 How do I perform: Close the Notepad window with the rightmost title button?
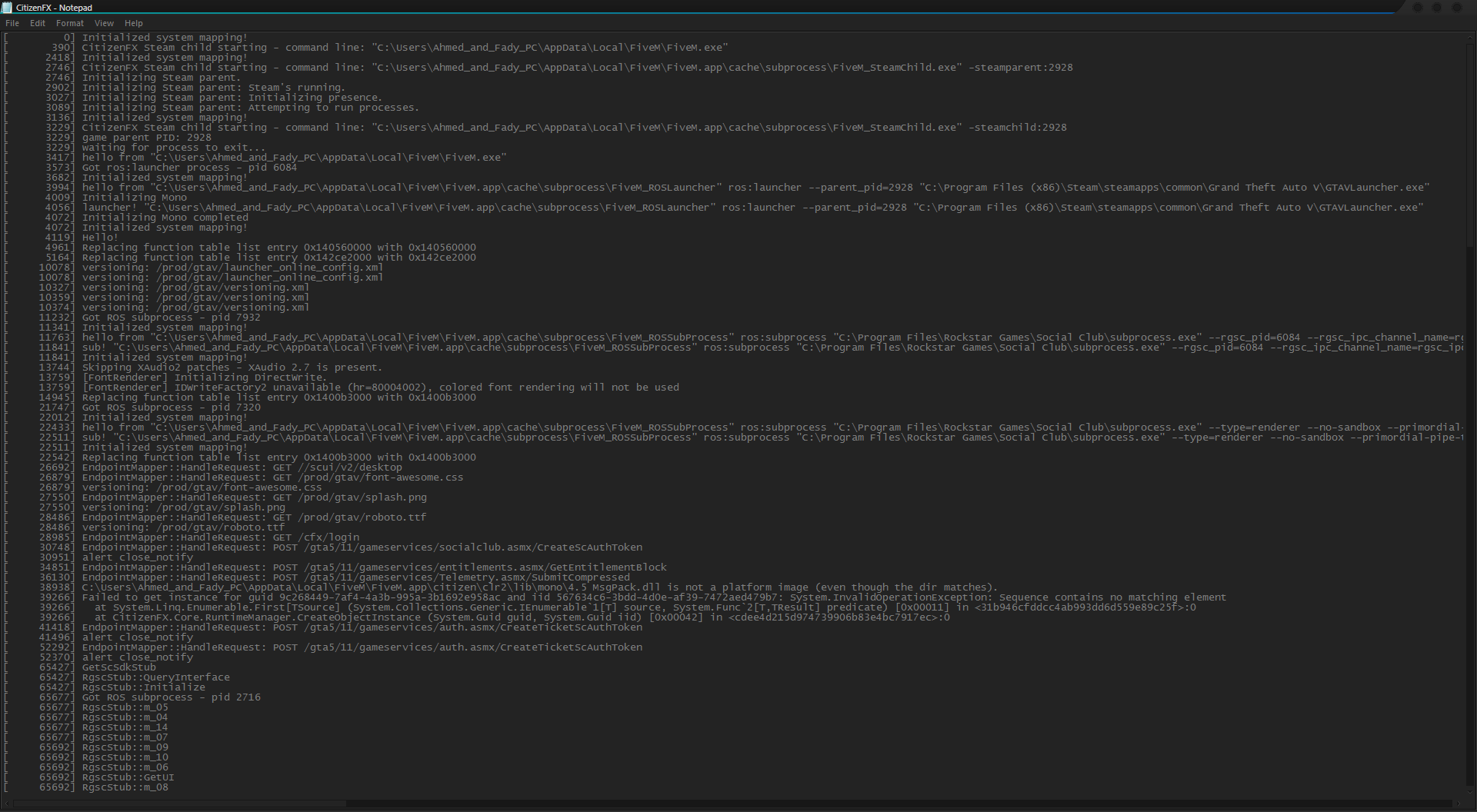click(x=1457, y=8)
